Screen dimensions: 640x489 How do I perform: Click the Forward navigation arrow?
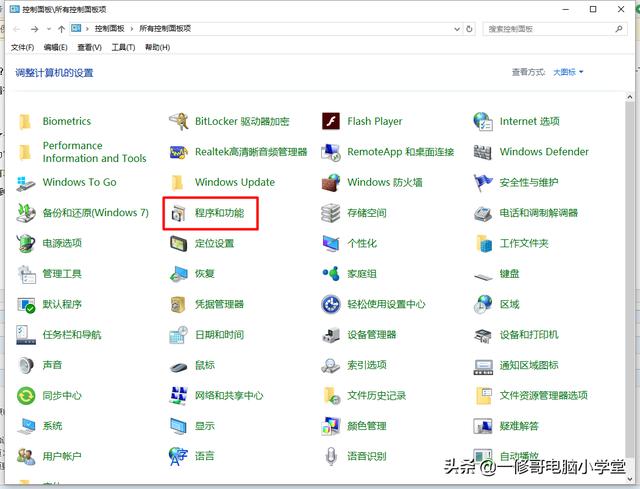pos(35,29)
